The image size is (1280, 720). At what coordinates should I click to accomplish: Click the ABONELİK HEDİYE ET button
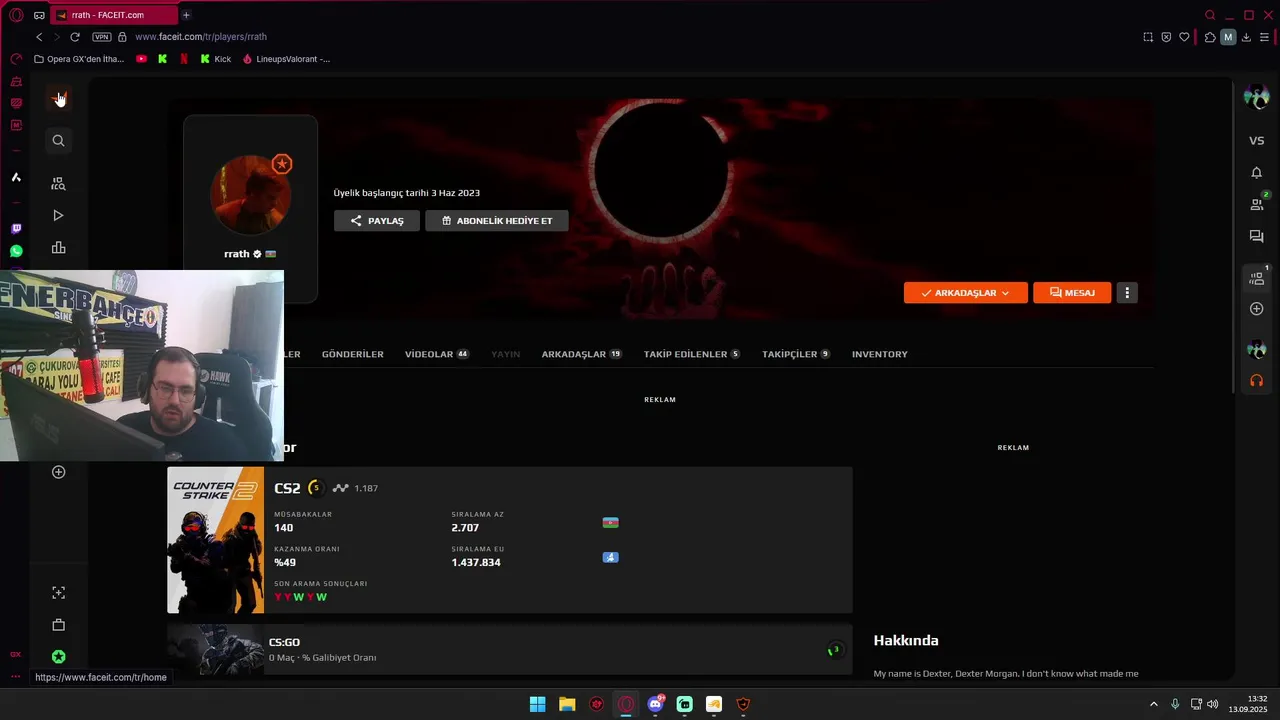(x=497, y=221)
